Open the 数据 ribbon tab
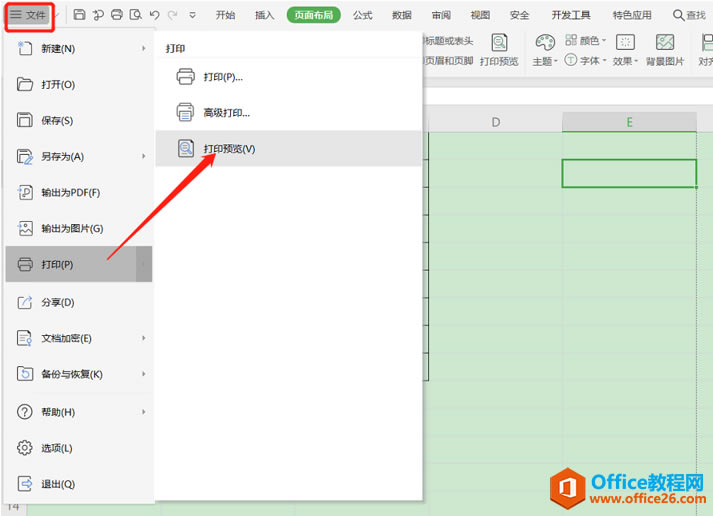This screenshot has width=713, height=516. [x=402, y=15]
